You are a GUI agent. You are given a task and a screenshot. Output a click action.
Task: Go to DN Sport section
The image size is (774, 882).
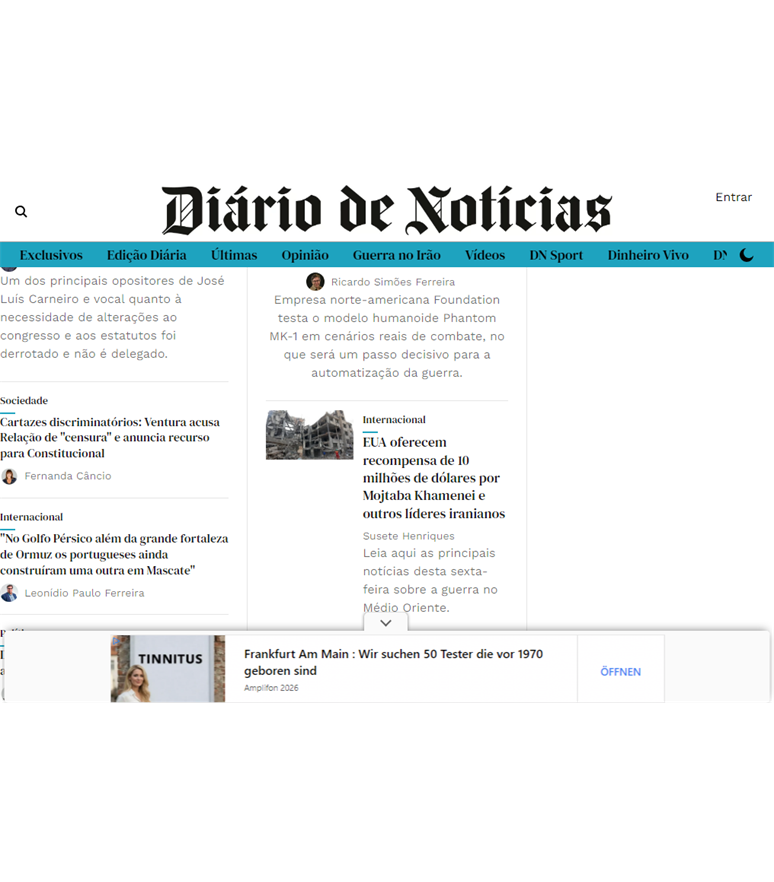556,255
